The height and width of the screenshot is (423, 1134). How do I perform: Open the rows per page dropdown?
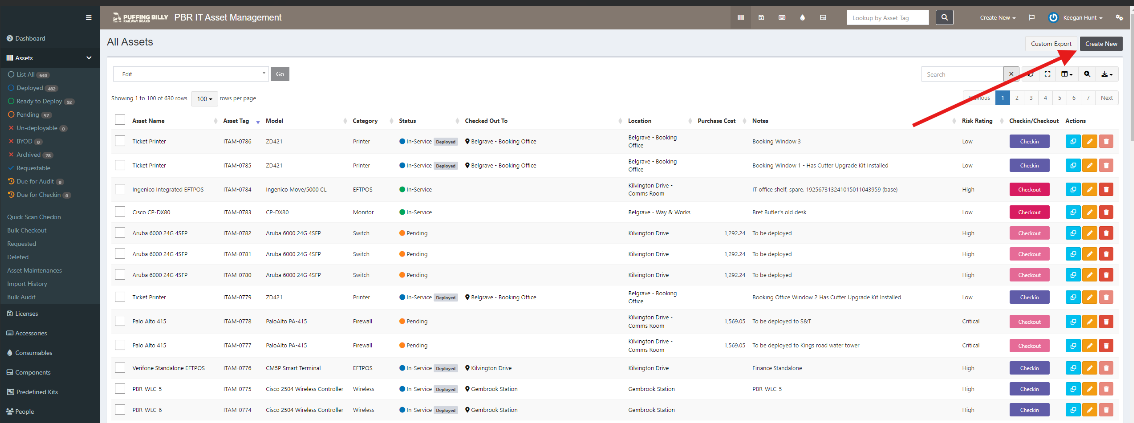tap(205, 98)
